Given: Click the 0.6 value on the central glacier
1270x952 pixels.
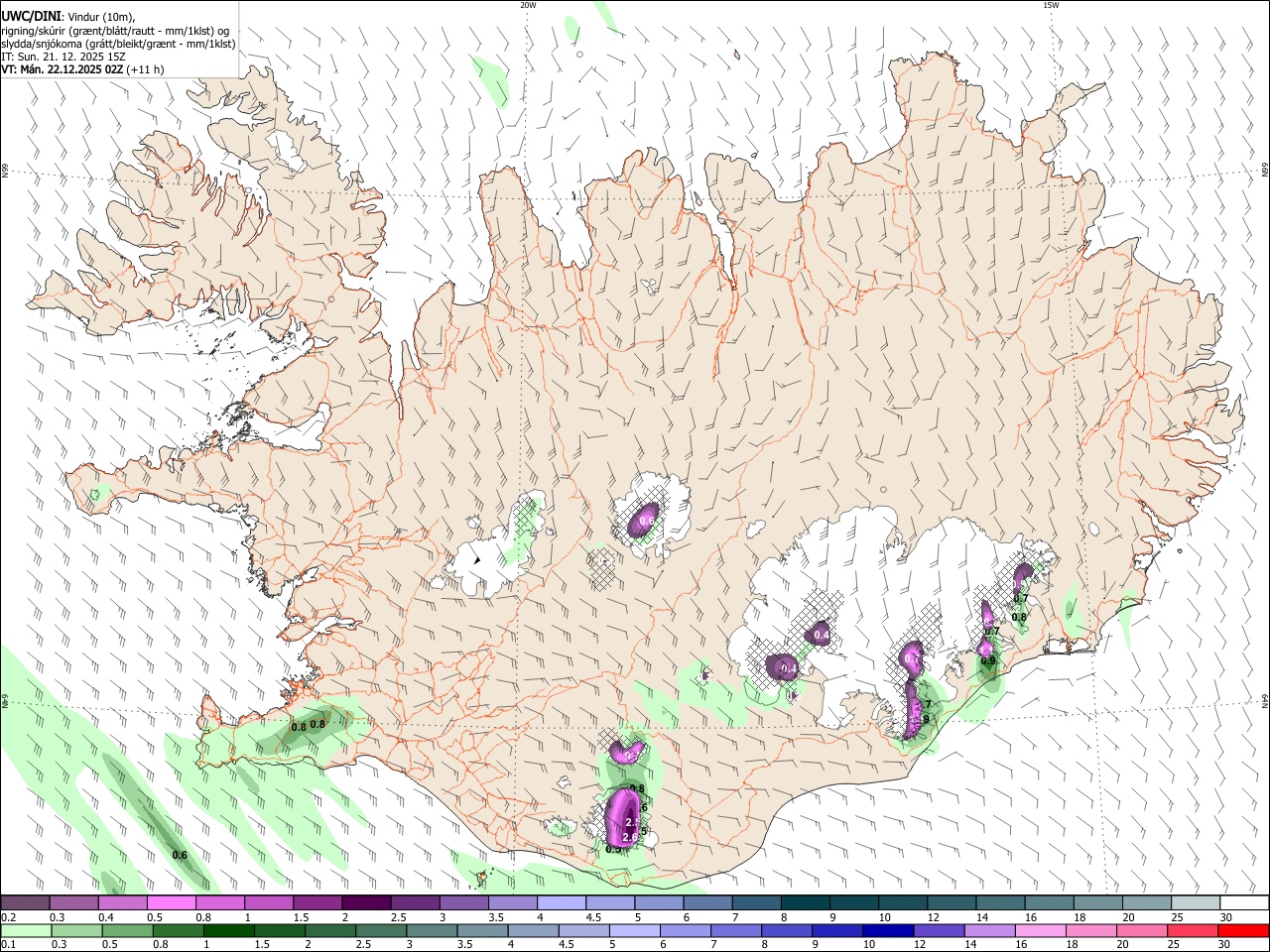Looking at the screenshot, I should coord(647,521).
